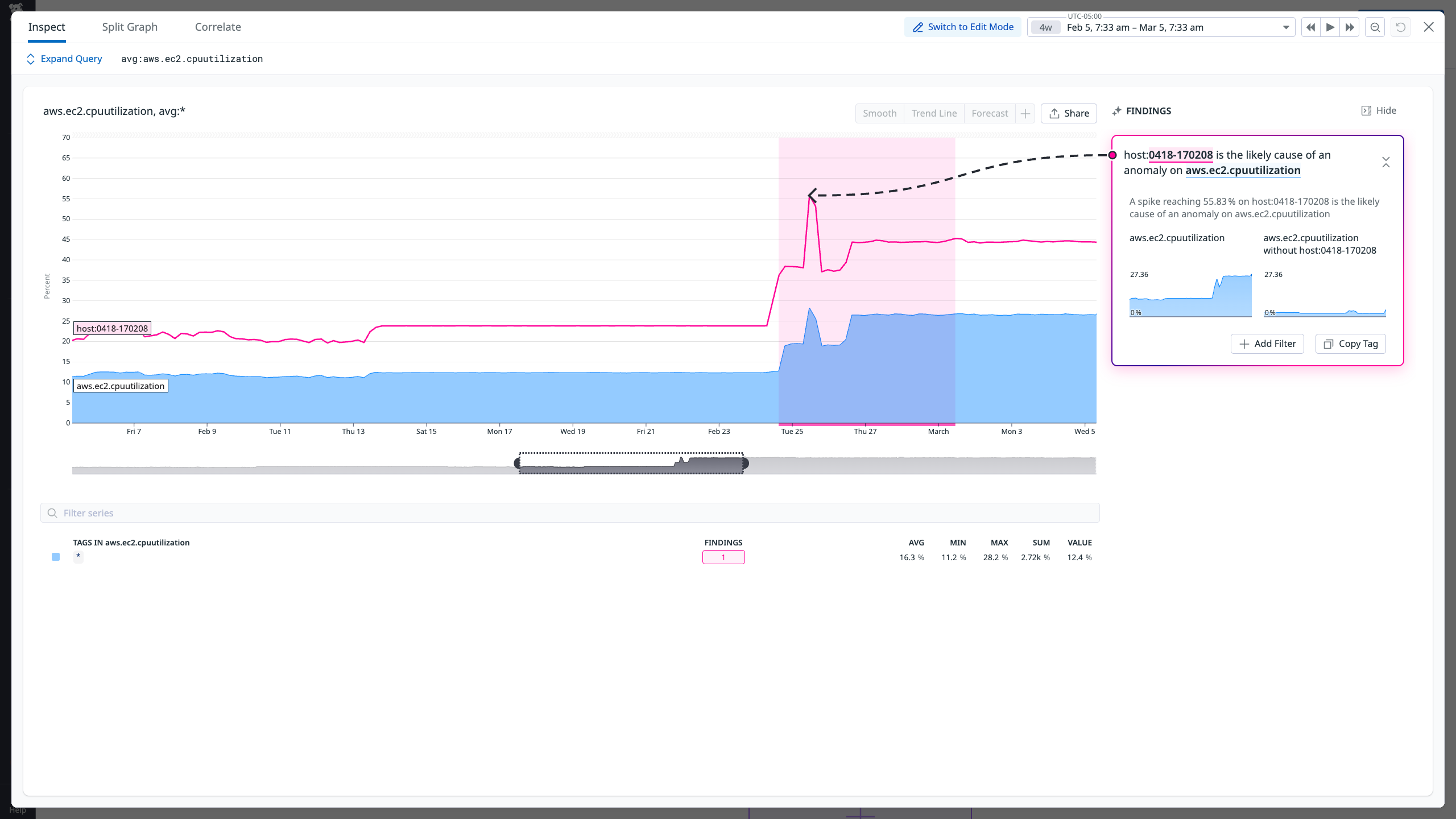Zoom out the time range with the magnifier icon
The width and height of the screenshot is (1456, 819).
coord(1374,27)
